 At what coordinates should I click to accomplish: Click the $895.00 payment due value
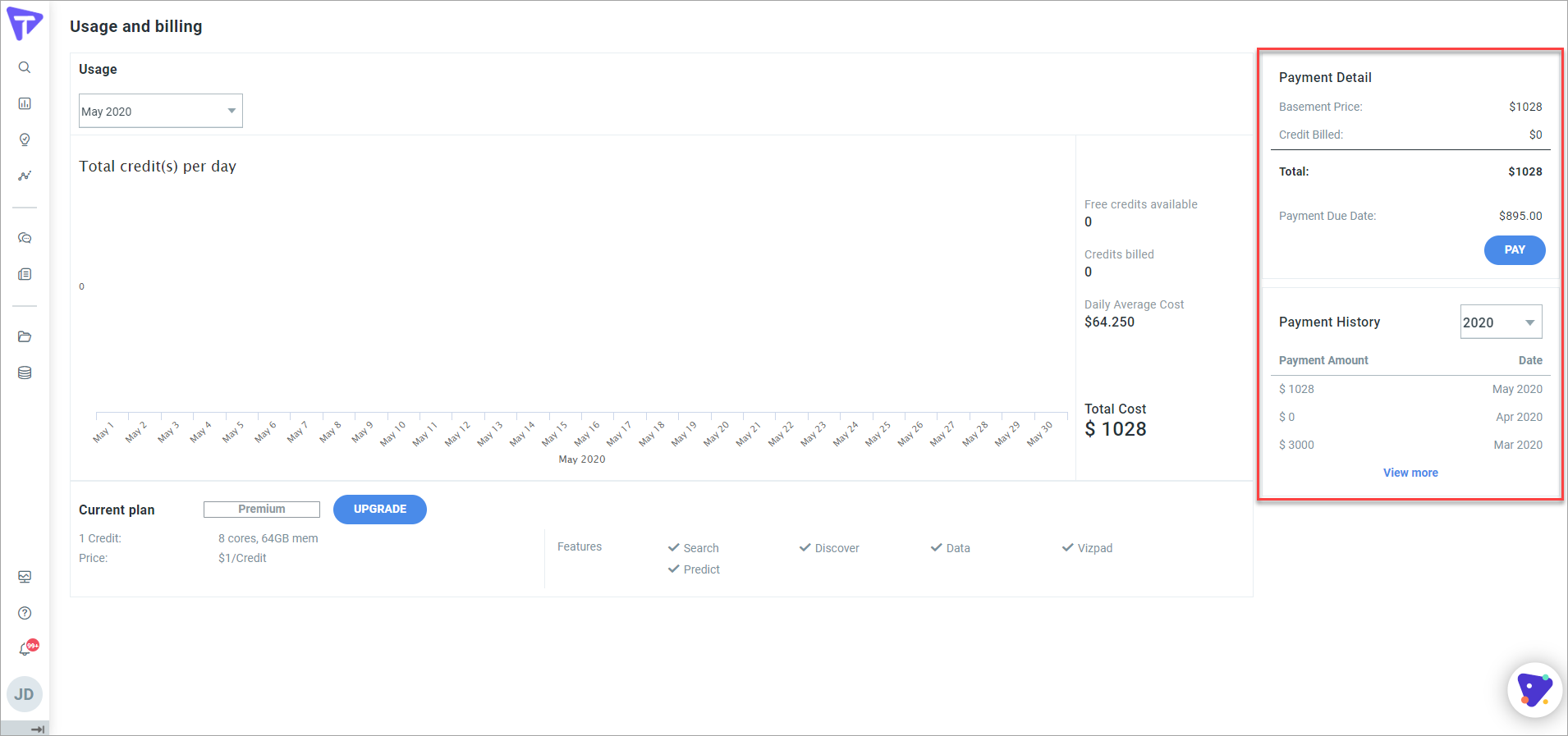1520,216
